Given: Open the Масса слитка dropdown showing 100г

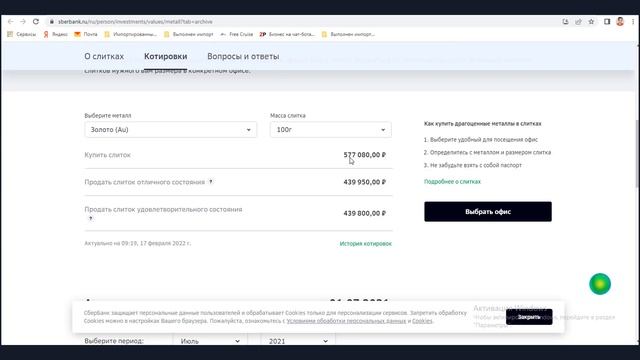Looking at the screenshot, I should pyautogui.click(x=331, y=130).
